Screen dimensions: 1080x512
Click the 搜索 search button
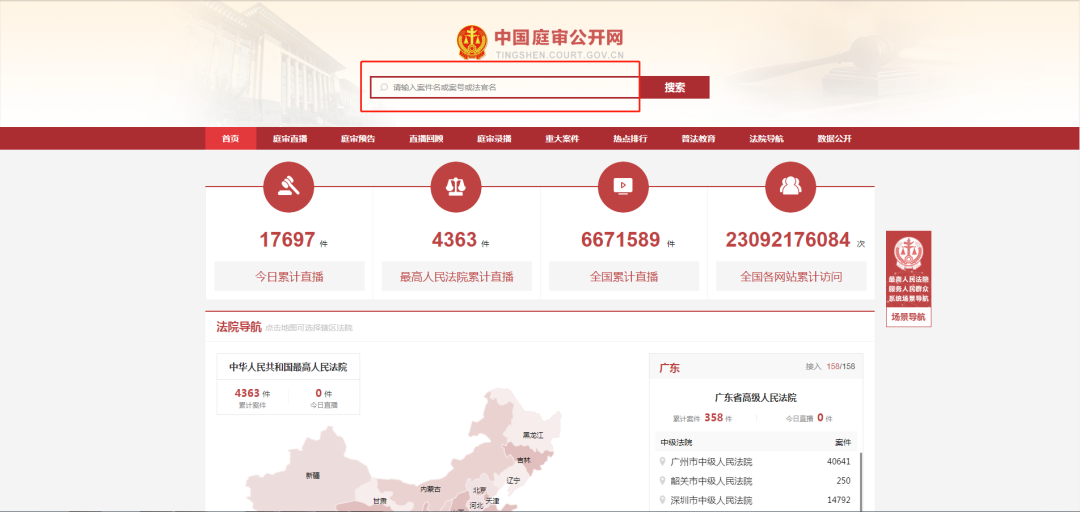click(x=675, y=88)
